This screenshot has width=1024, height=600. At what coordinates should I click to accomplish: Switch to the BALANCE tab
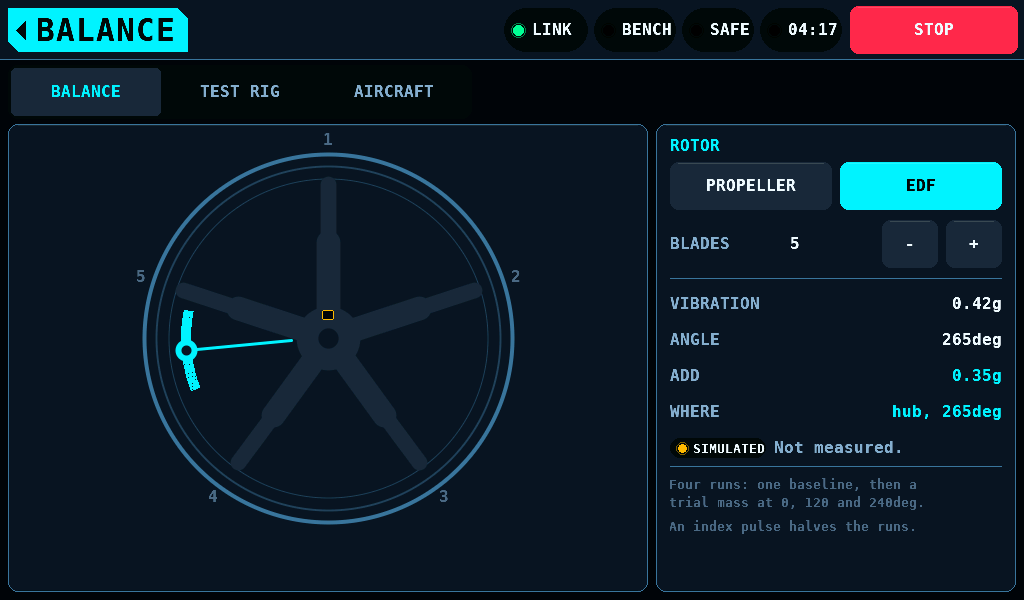point(86,92)
